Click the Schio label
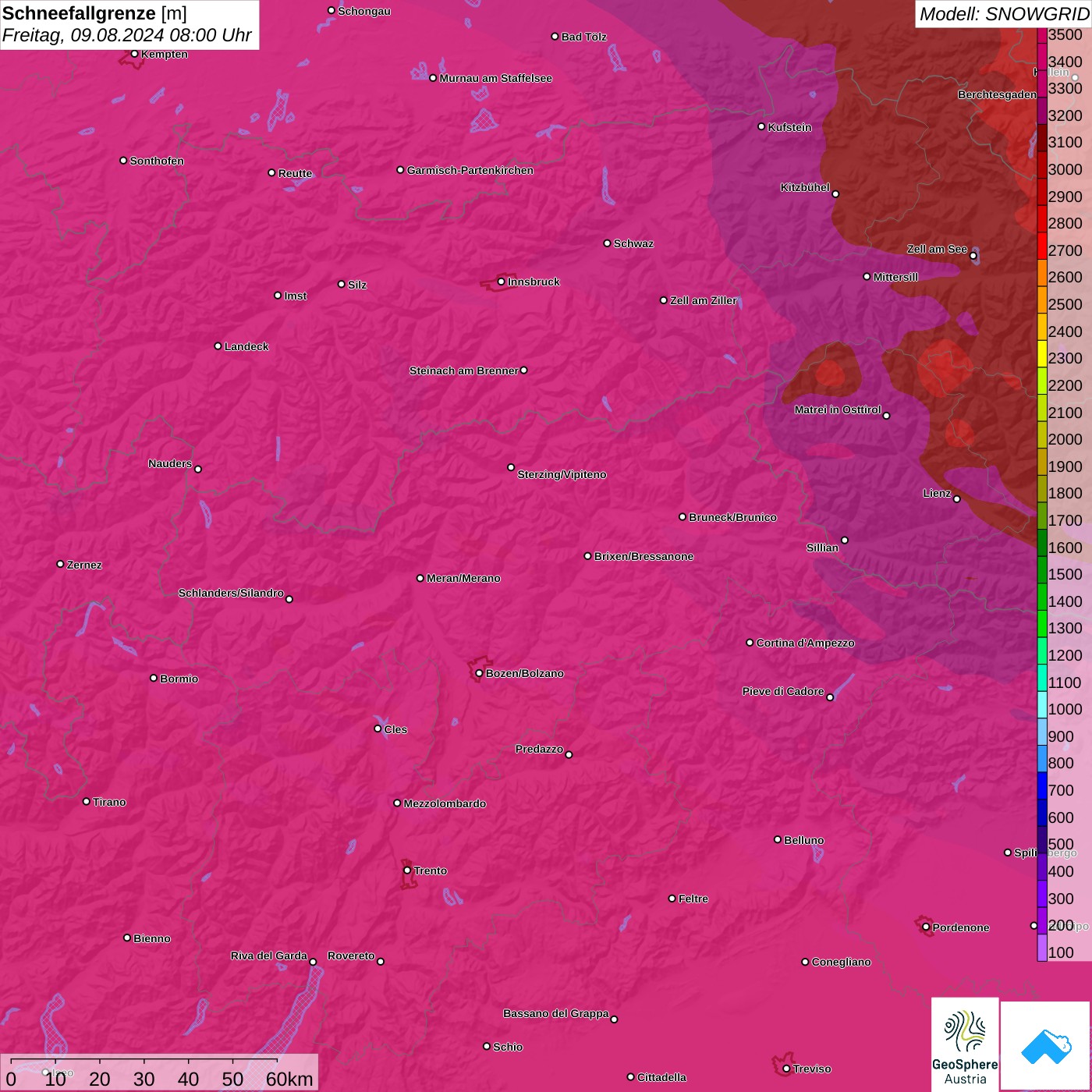This screenshot has height=1092, width=1092. click(x=508, y=1047)
